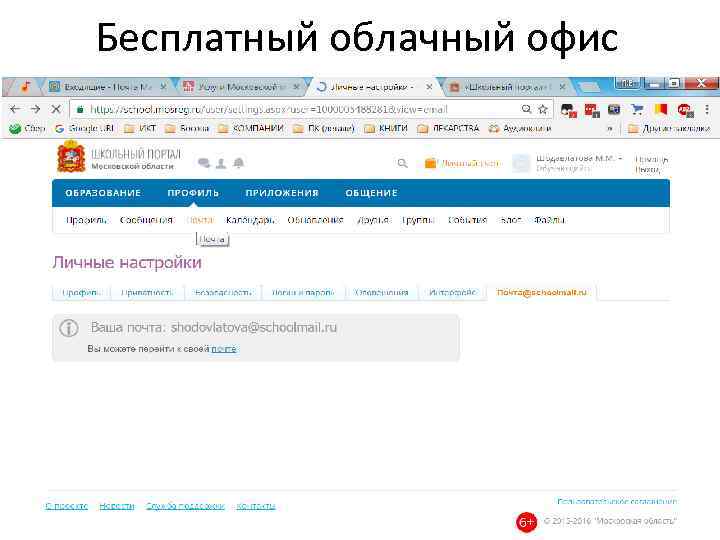Open the ПРИЛОЖЕНИЯ main menu

[282, 193]
